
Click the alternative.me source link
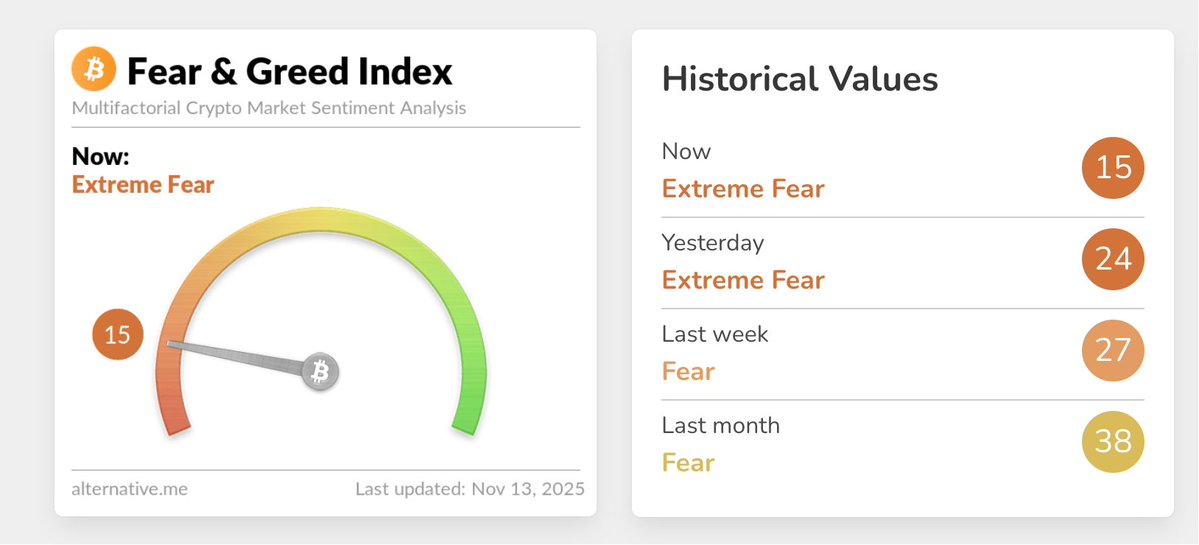[x=130, y=490]
